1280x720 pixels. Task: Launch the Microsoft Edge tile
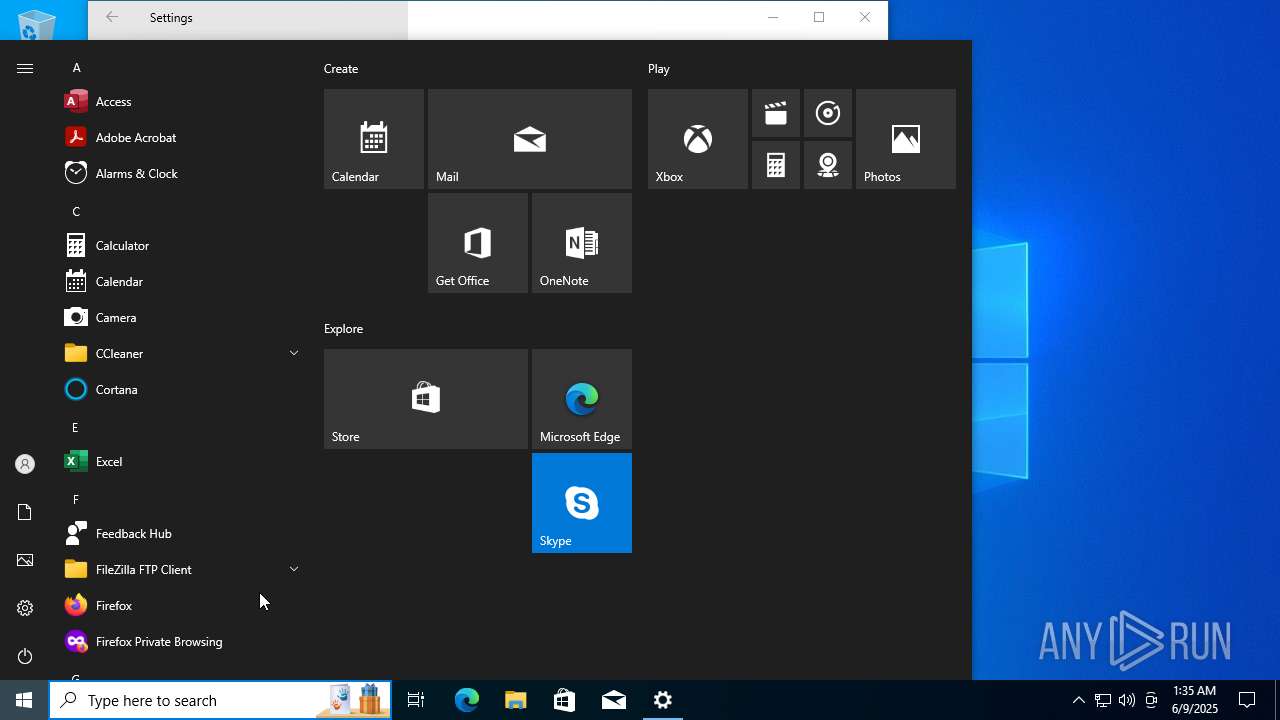(582, 399)
